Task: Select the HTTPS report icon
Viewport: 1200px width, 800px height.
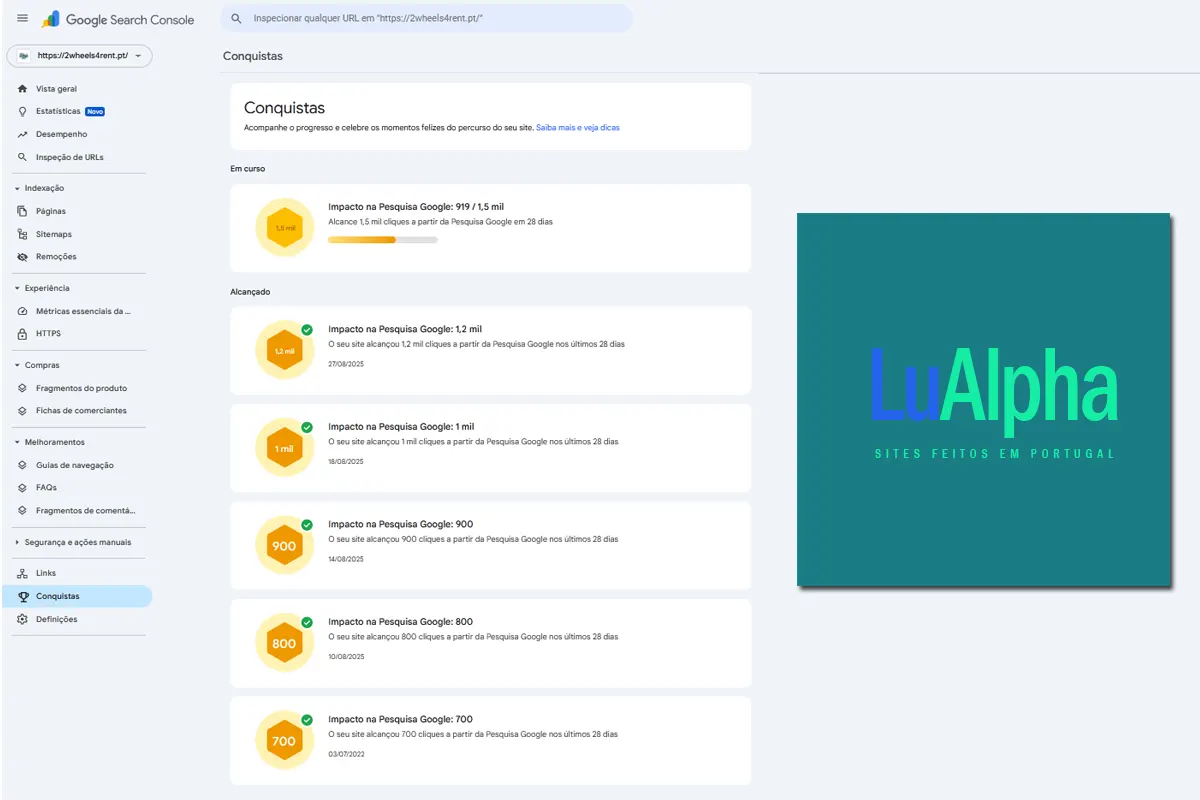Action: (21, 334)
